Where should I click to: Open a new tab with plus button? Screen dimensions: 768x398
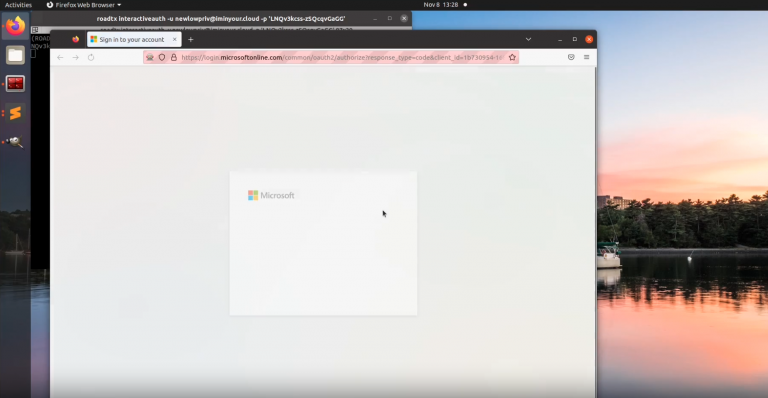(191, 39)
